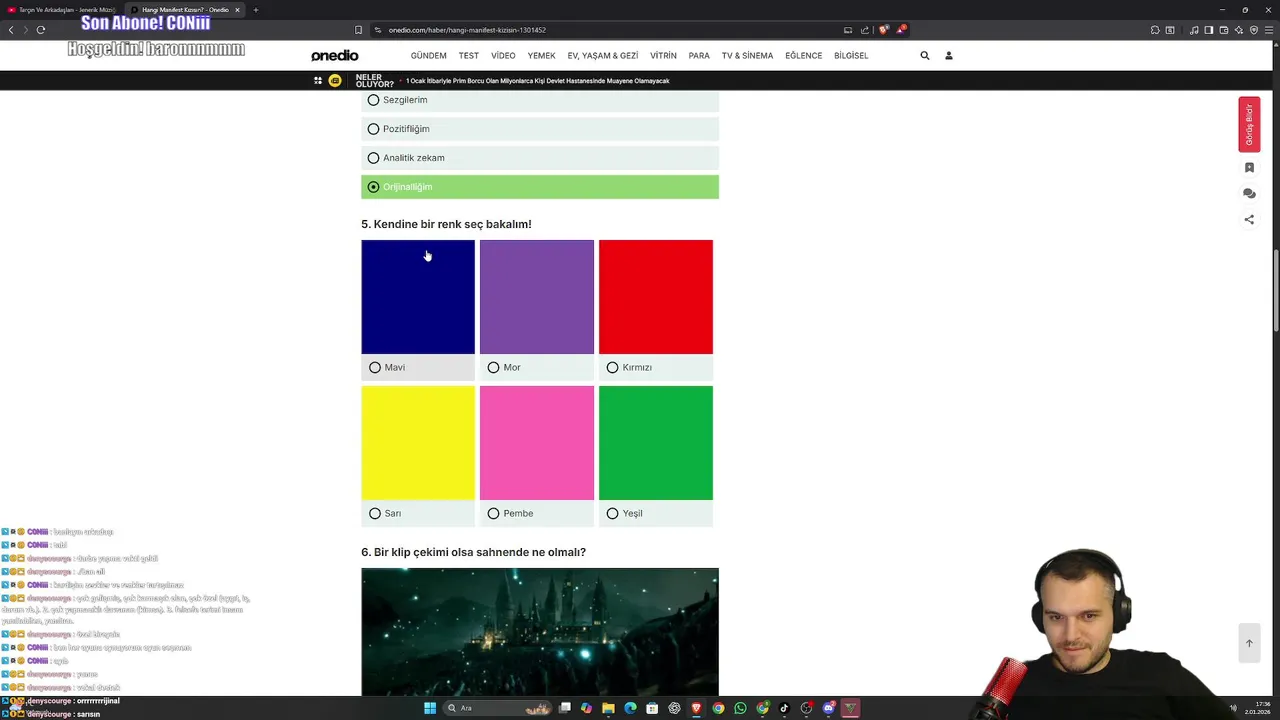Select the Pembe radio button

click(494, 514)
